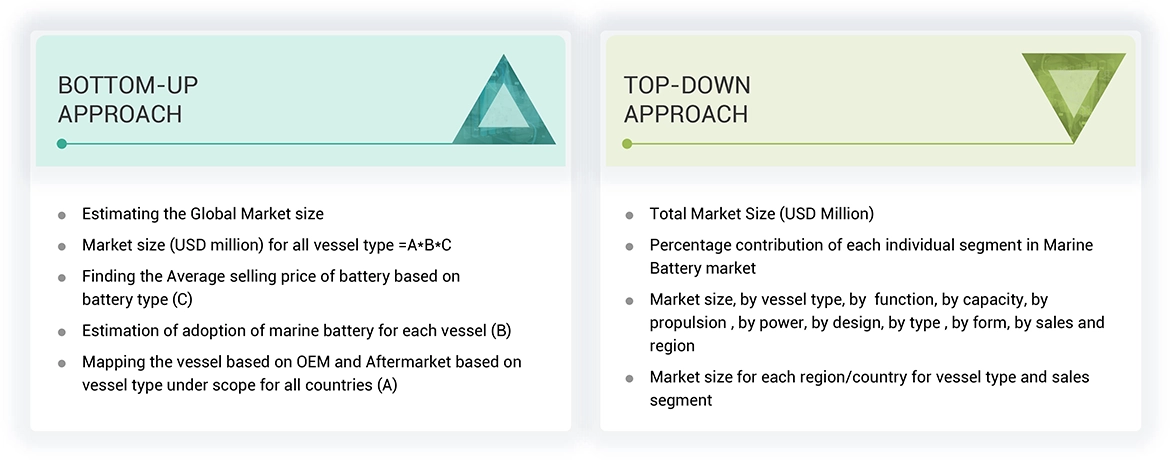Viewport: 1170px width, 460px height.
Task: Click the bullet beside 'Total Market Size'
Action: click(x=629, y=214)
